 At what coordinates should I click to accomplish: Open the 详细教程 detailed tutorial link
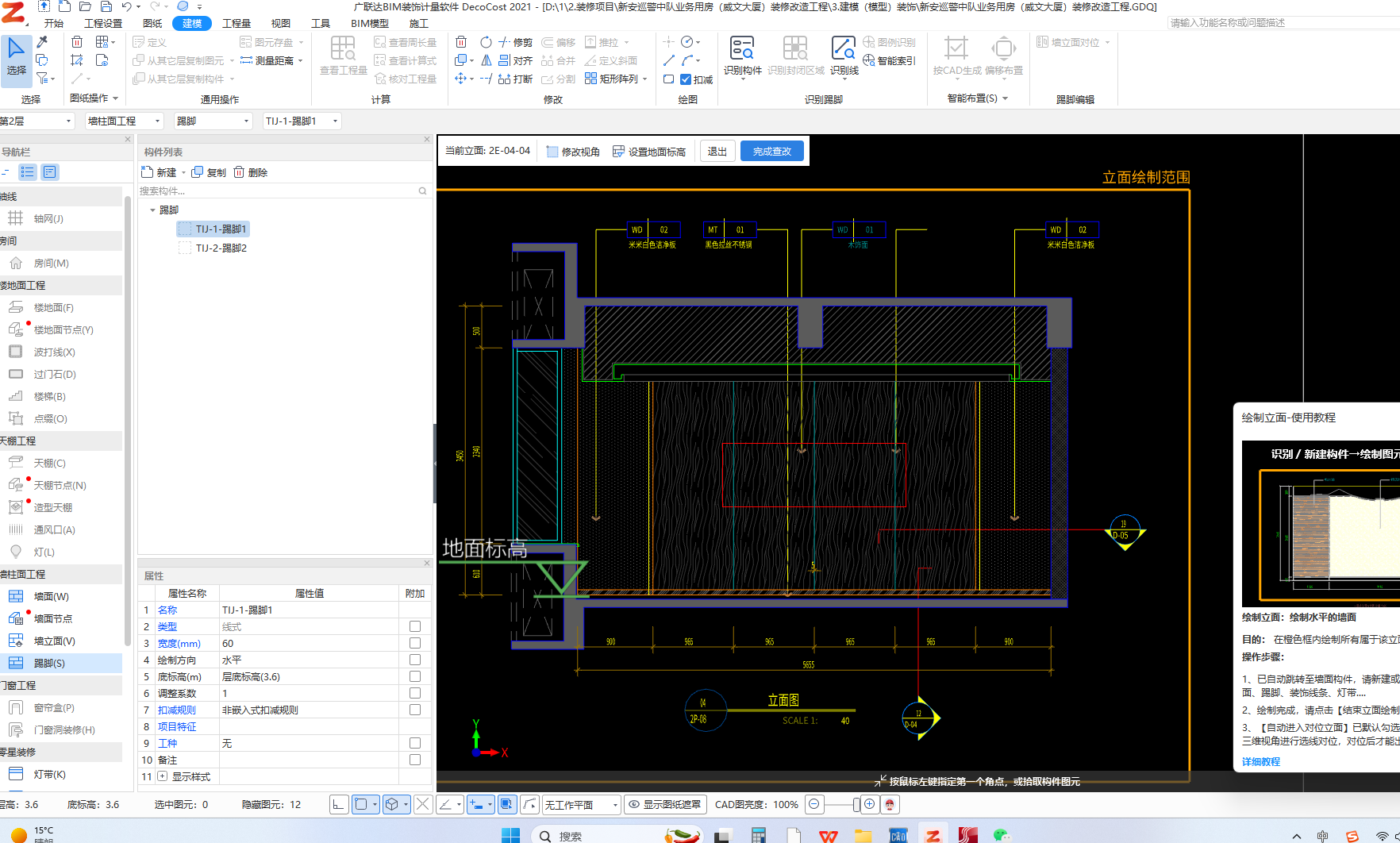[1261, 761]
